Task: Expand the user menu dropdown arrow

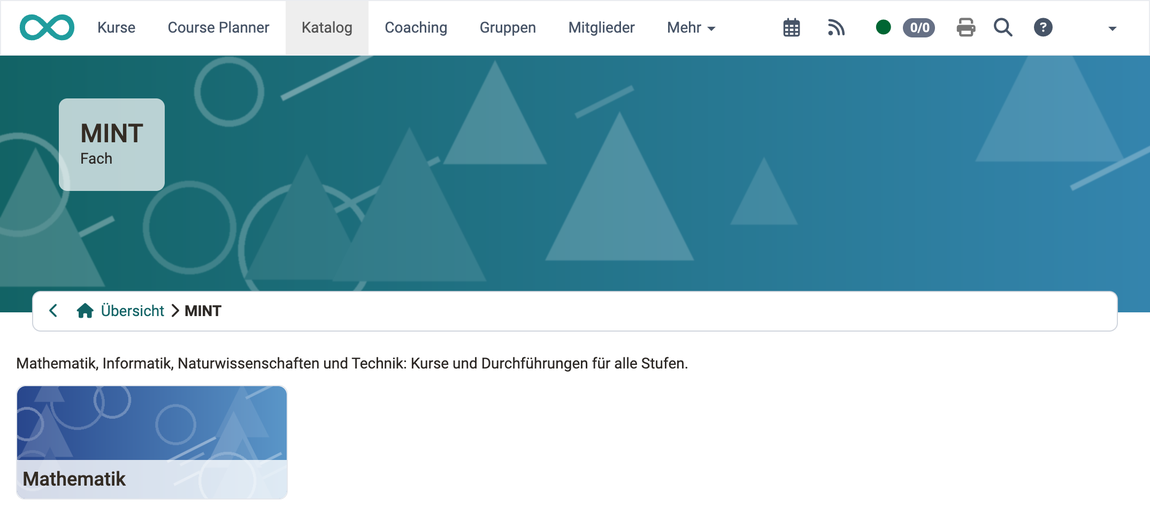Action: [x=1112, y=29]
